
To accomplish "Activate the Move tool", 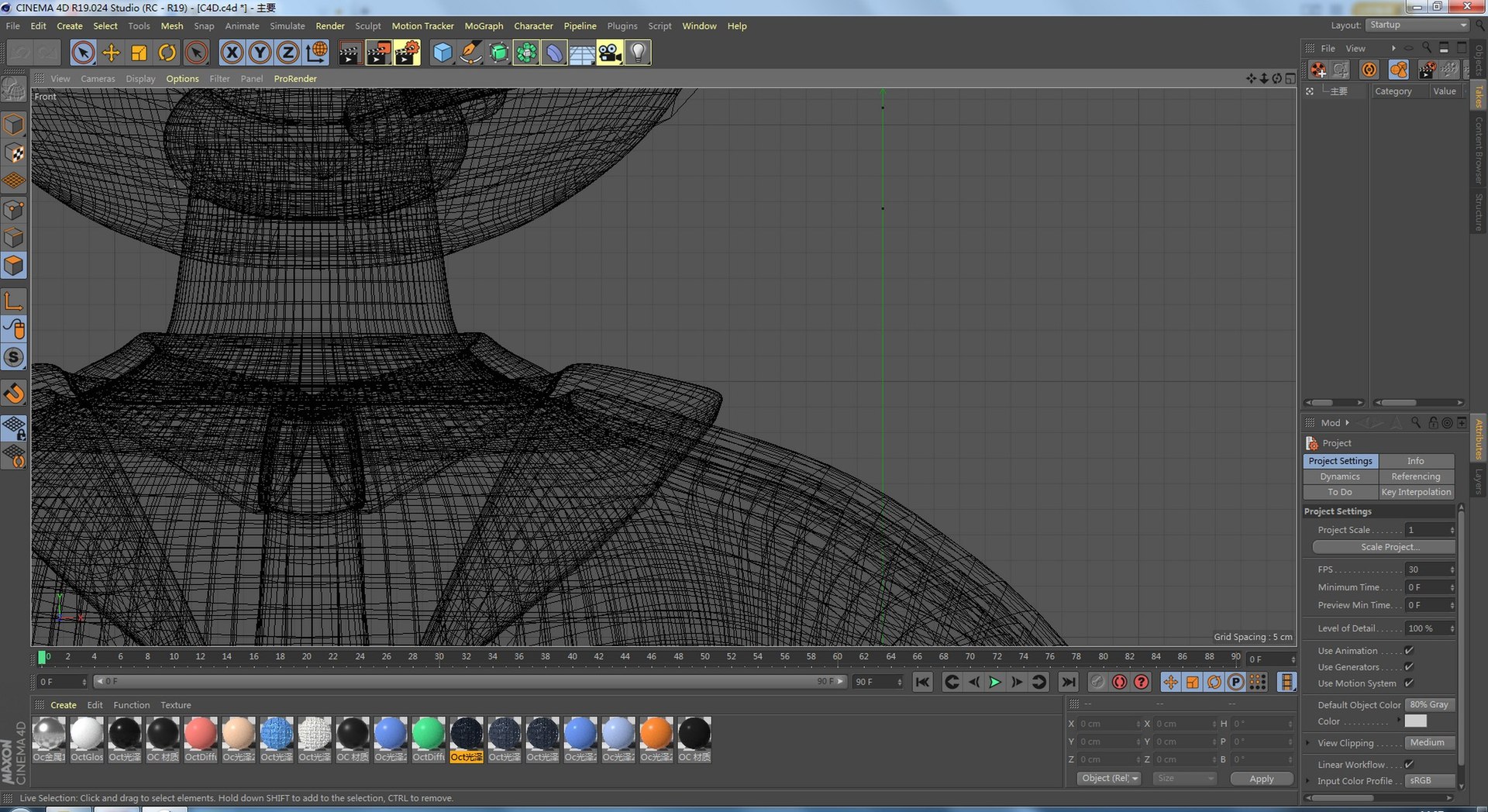I will pos(111,53).
